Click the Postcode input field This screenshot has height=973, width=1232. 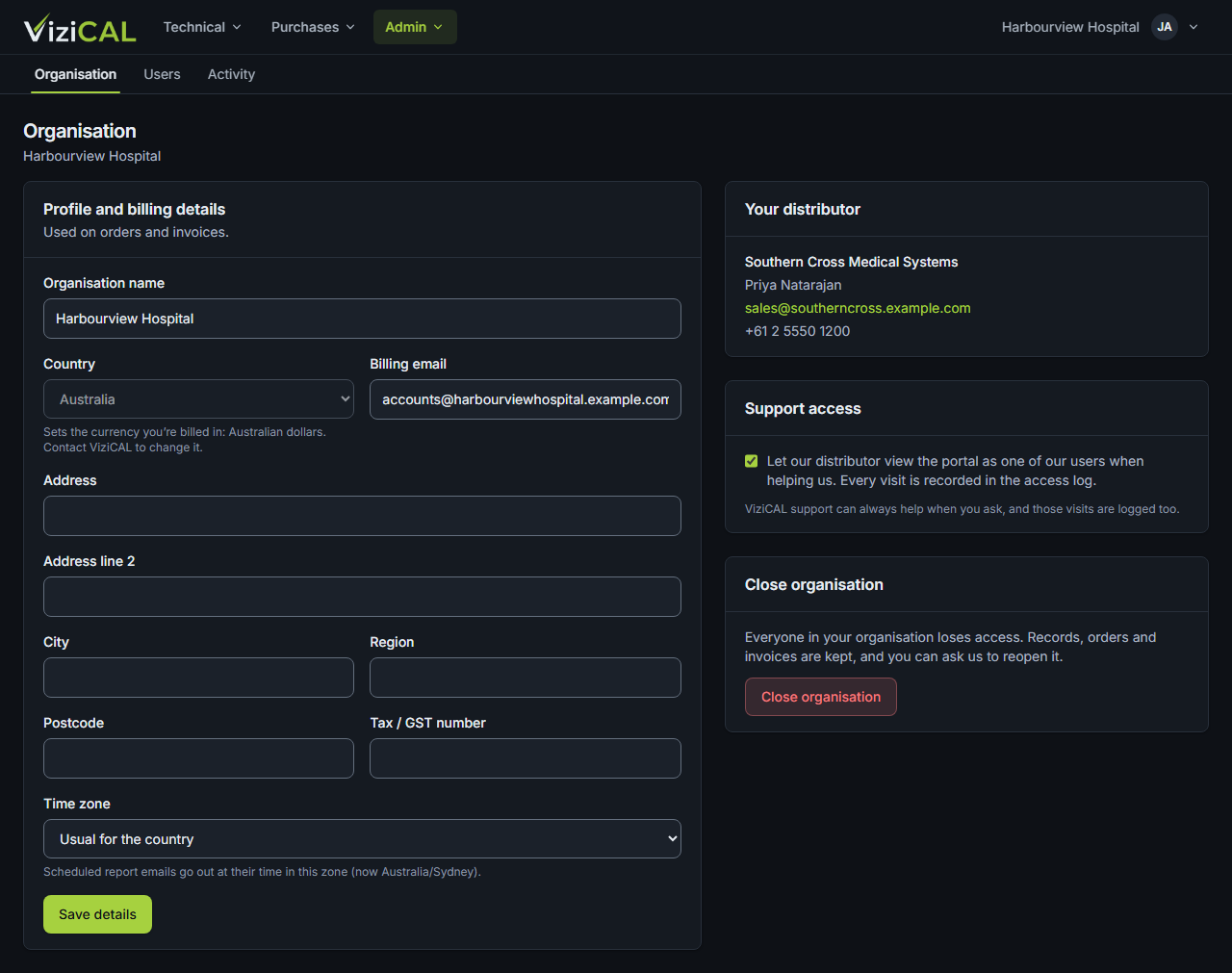[x=198, y=758]
